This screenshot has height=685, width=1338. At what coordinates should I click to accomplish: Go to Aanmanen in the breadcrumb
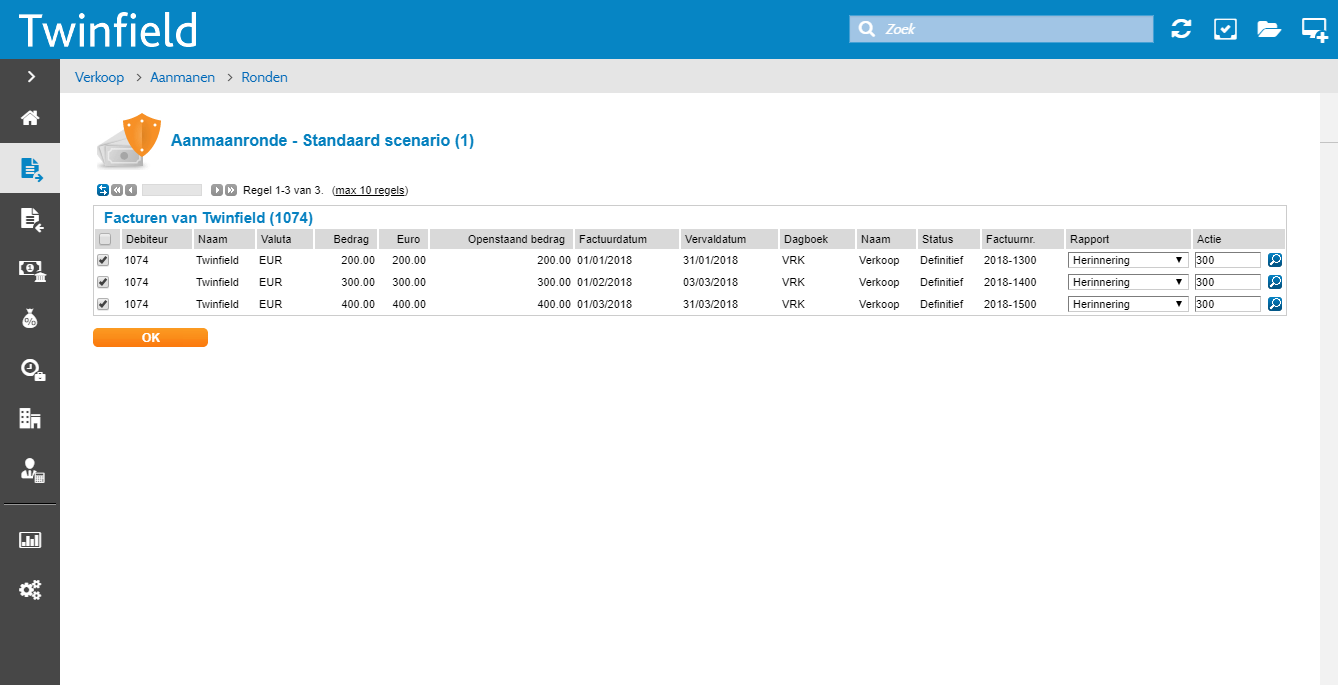[182, 77]
